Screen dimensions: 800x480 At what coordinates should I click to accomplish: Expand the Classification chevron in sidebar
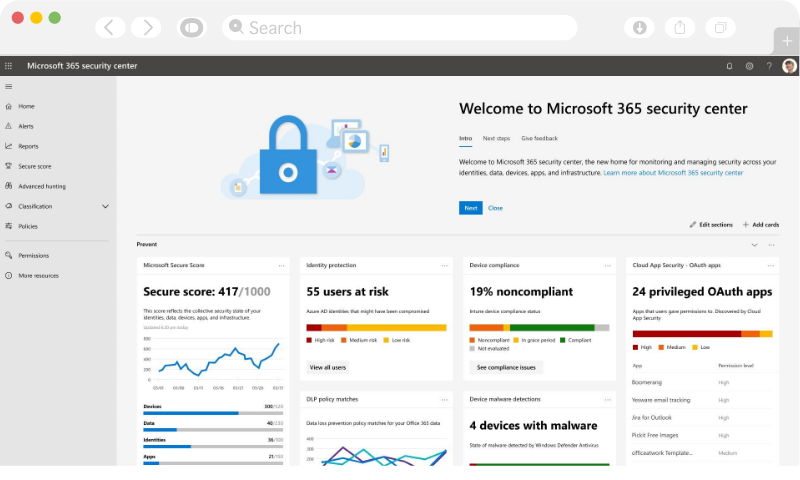pyautogui.click(x=106, y=206)
